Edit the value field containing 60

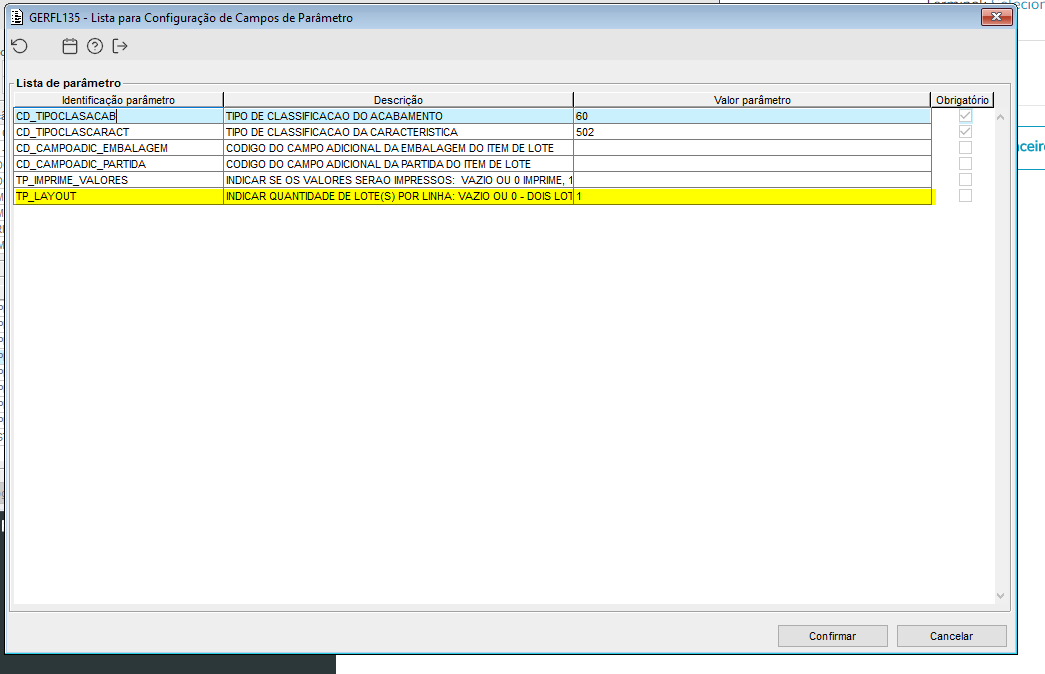[752, 116]
